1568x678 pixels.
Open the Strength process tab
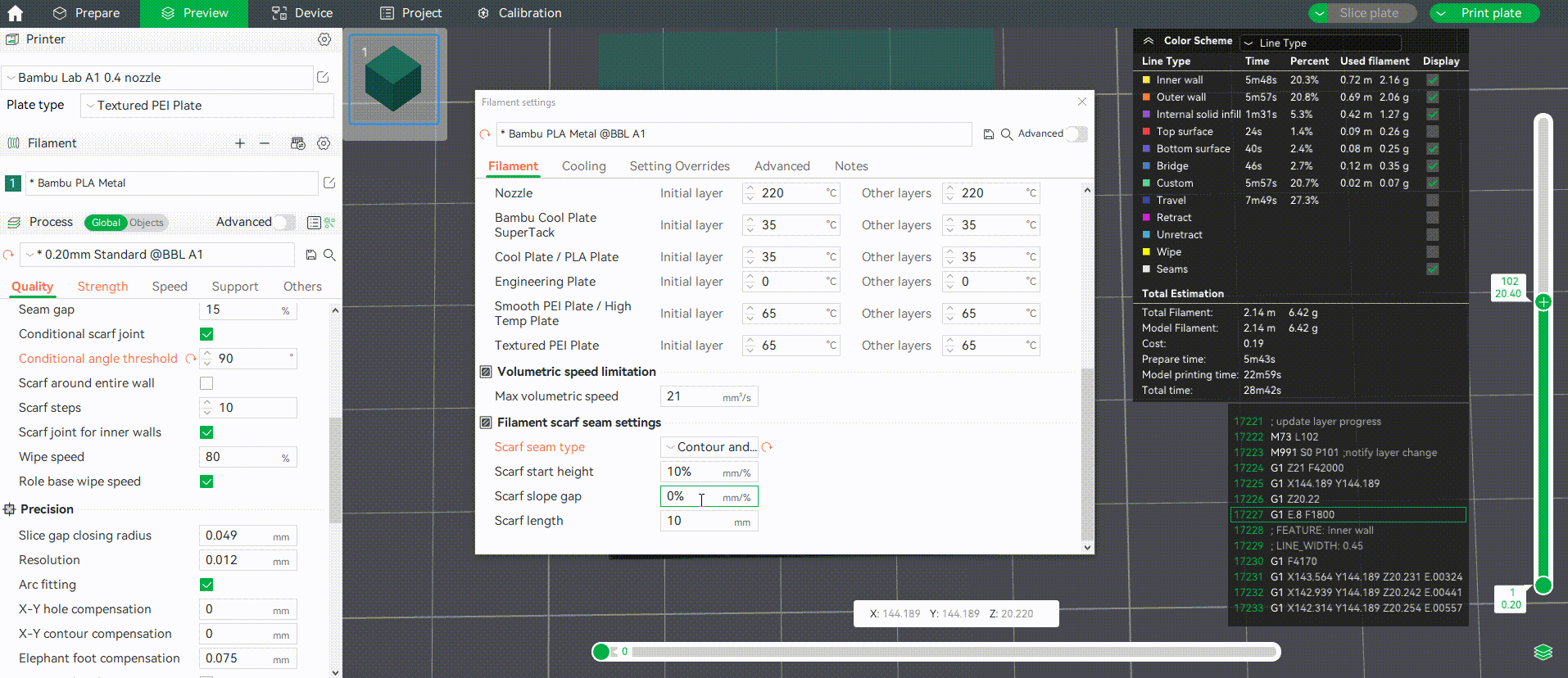pyautogui.click(x=102, y=287)
